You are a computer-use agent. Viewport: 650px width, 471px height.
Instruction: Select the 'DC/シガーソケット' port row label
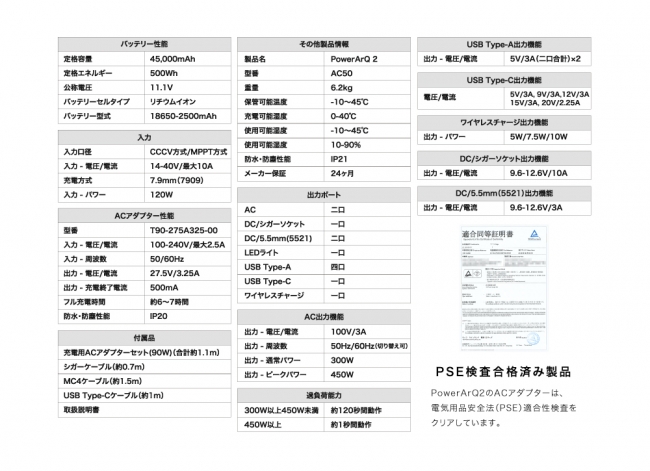(274, 224)
